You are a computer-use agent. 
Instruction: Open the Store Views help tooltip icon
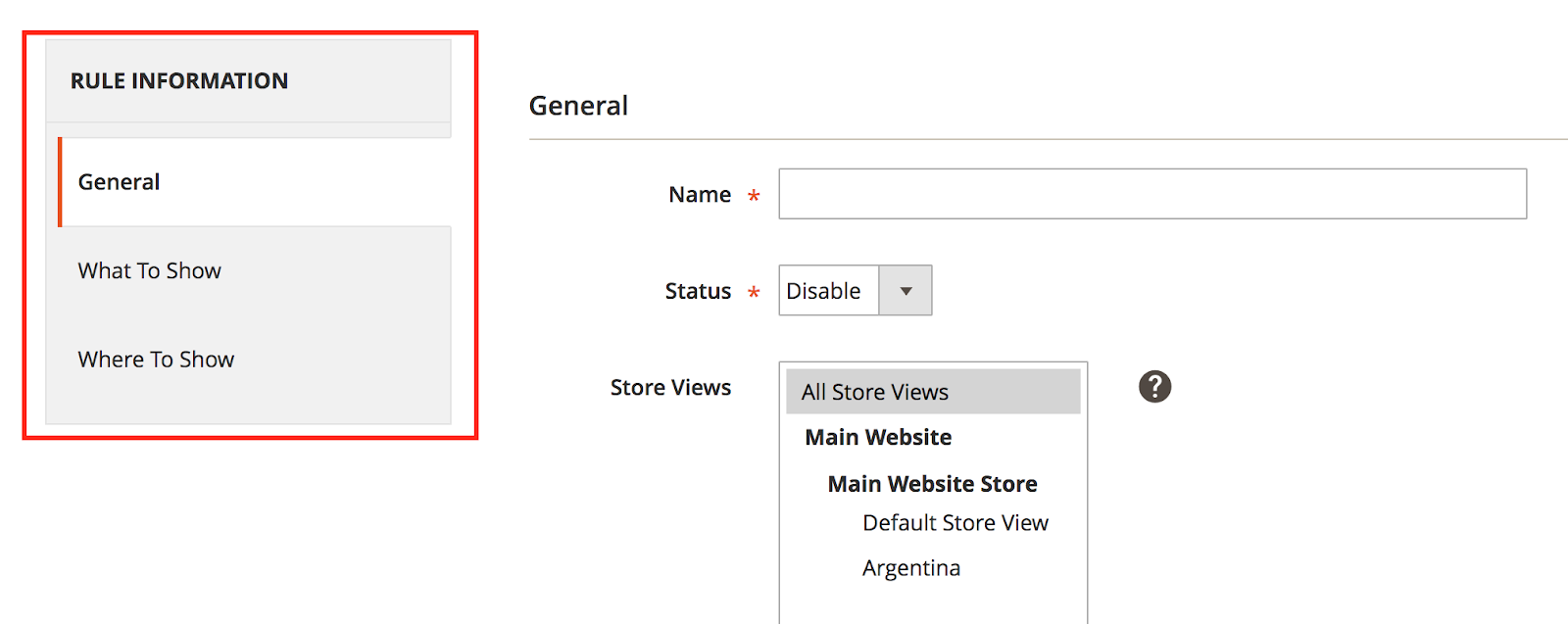pos(1154,387)
